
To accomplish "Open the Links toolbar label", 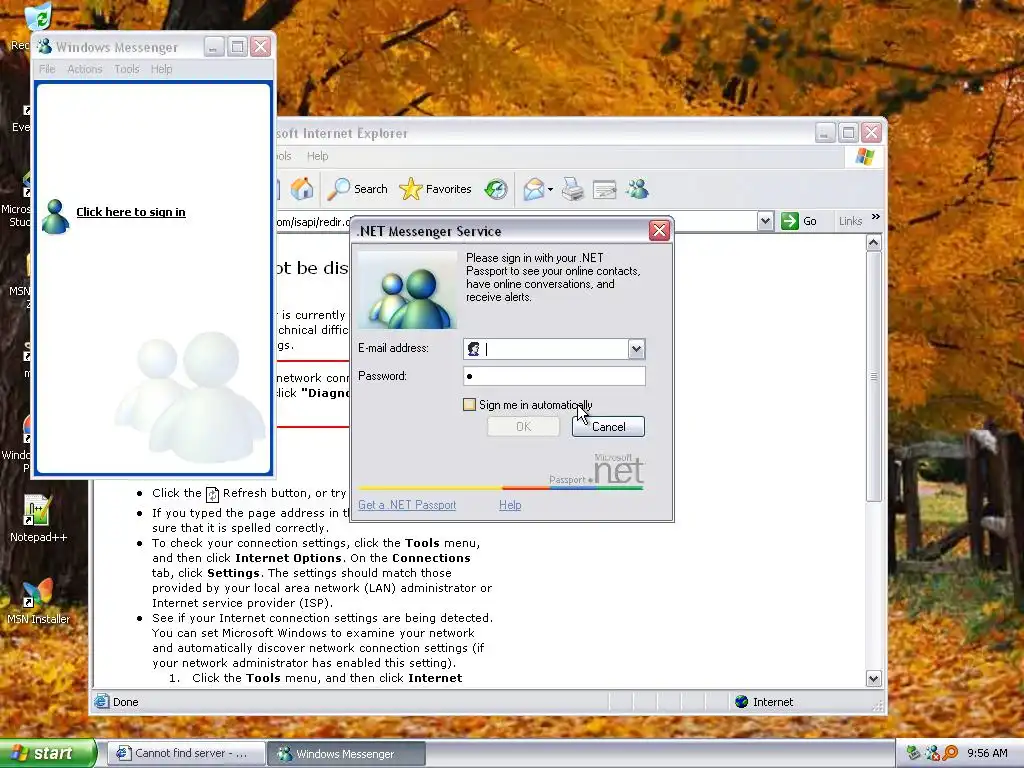I will [x=850, y=221].
